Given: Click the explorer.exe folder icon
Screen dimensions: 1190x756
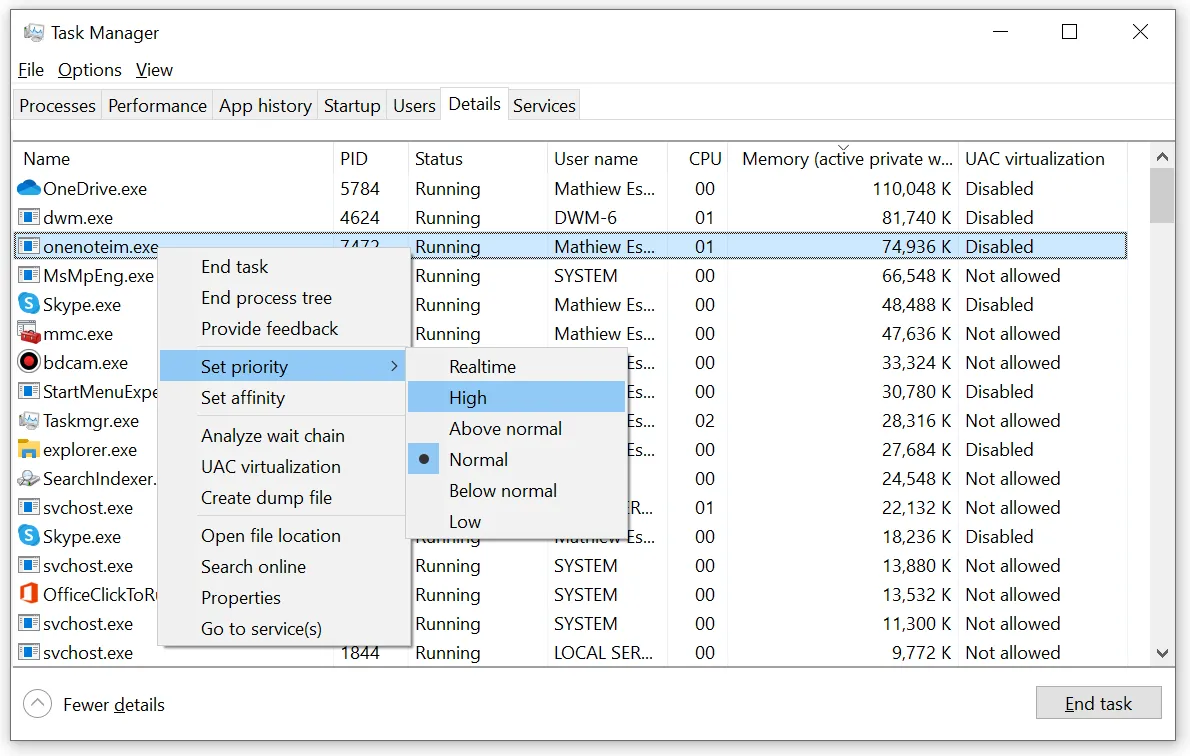Looking at the screenshot, I should coord(29,449).
